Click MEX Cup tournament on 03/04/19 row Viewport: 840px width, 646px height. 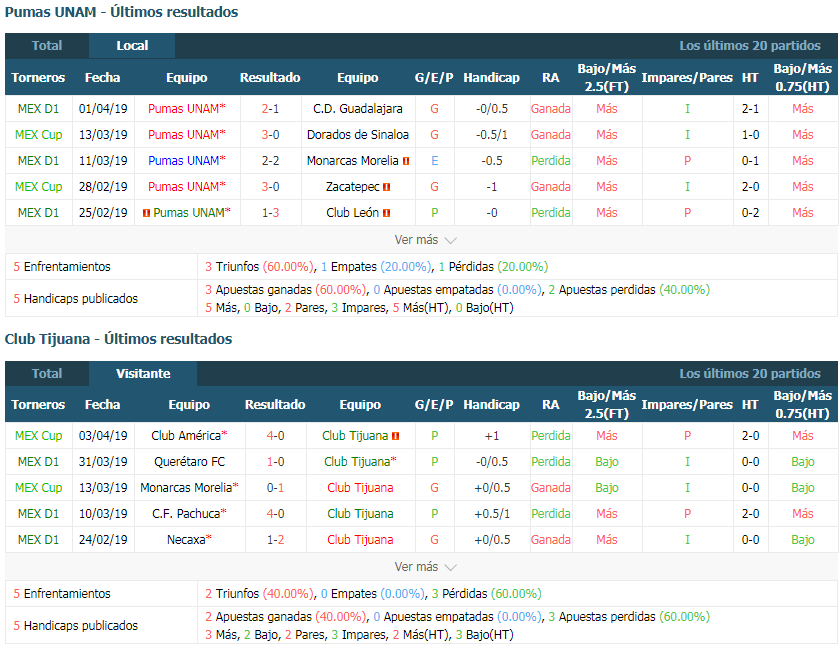click(39, 435)
